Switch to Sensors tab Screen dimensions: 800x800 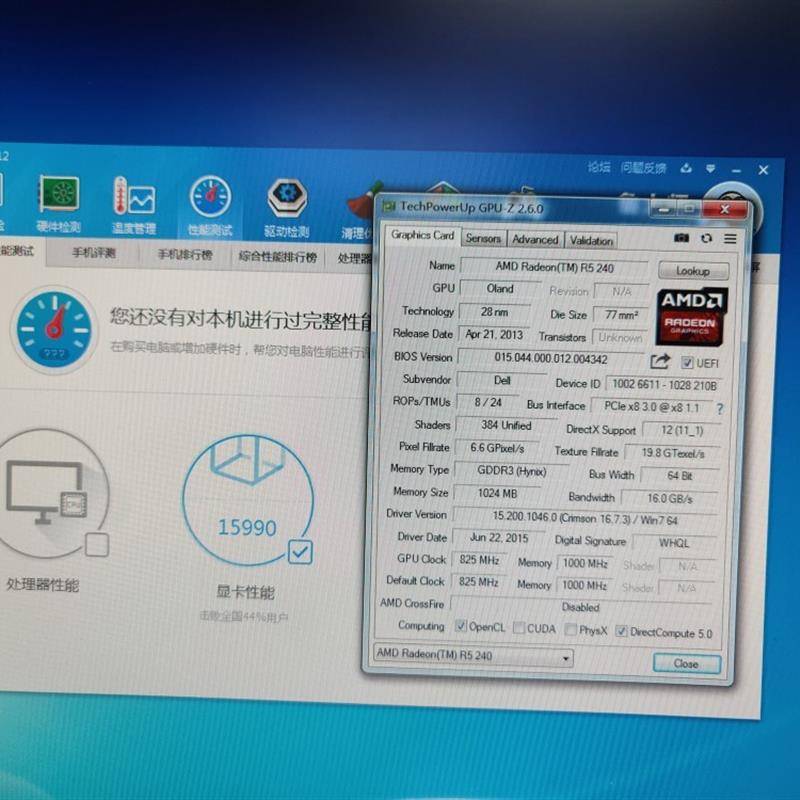click(483, 238)
